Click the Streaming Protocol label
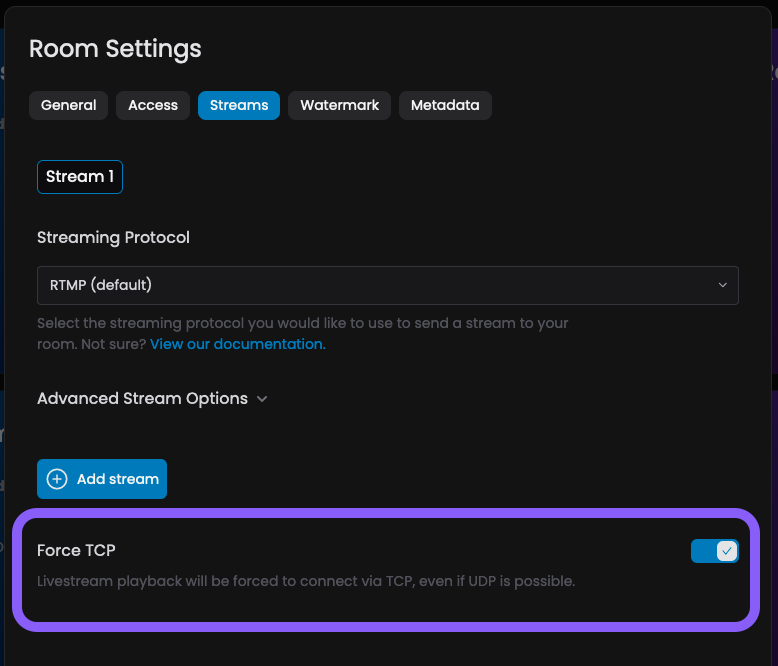The width and height of the screenshot is (778, 666). [x=113, y=237]
